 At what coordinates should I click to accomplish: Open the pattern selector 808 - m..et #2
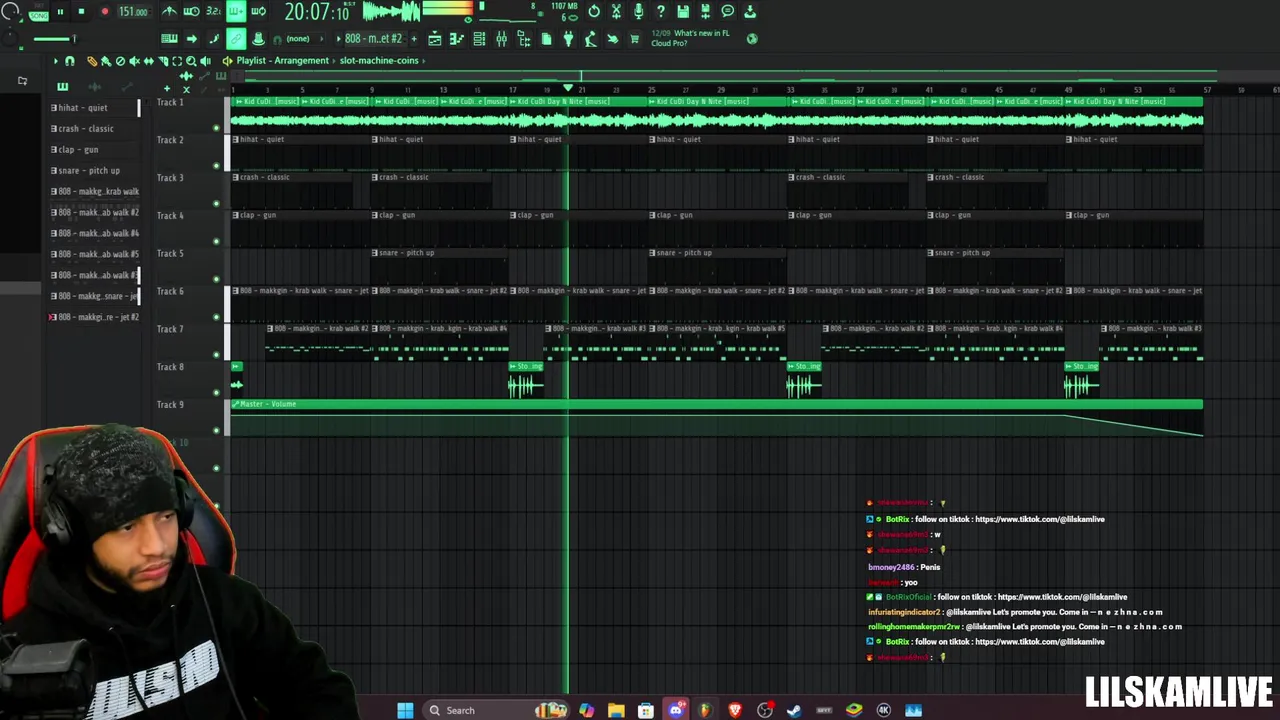coord(373,39)
